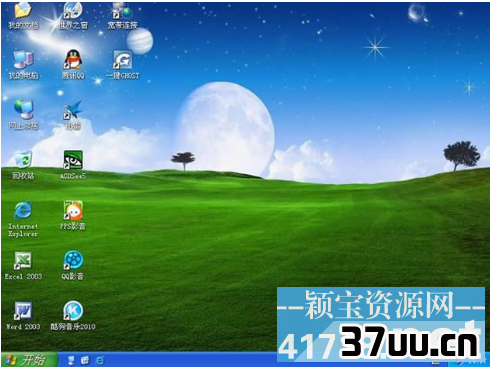
Task: Select the Excel 2003 shortcut
Action: click(x=23, y=261)
